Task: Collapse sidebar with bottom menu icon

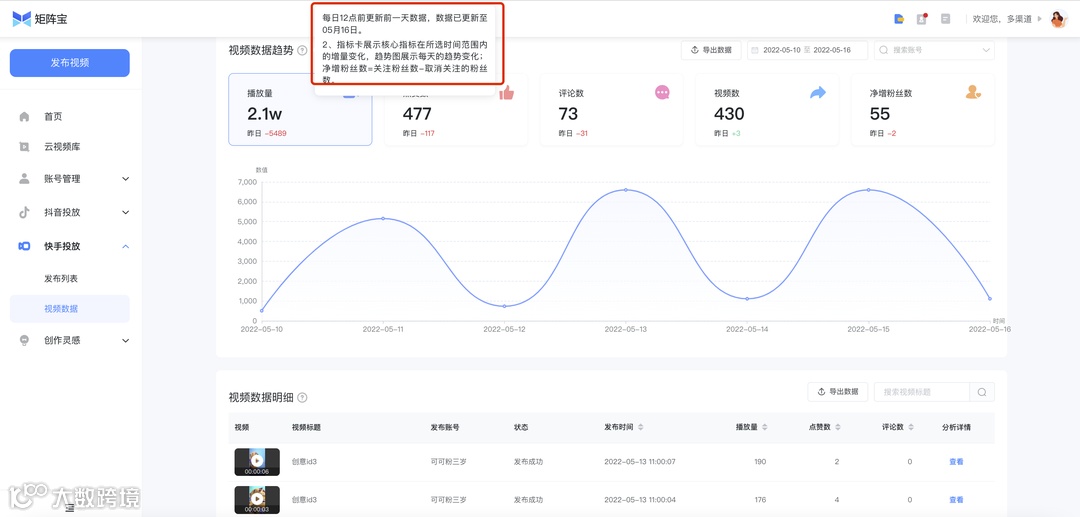Action: pos(70,509)
